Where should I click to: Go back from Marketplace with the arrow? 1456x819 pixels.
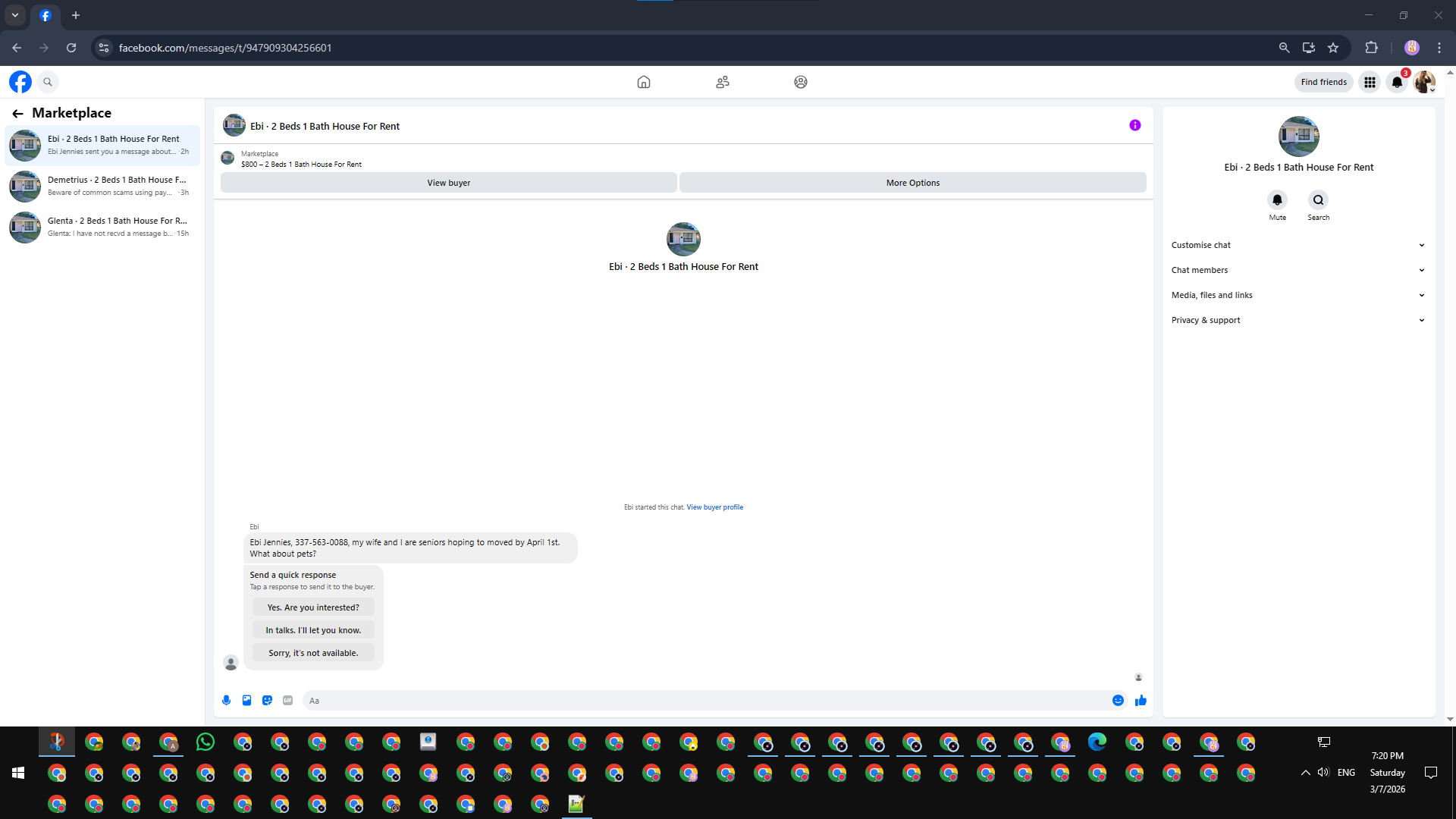click(17, 113)
